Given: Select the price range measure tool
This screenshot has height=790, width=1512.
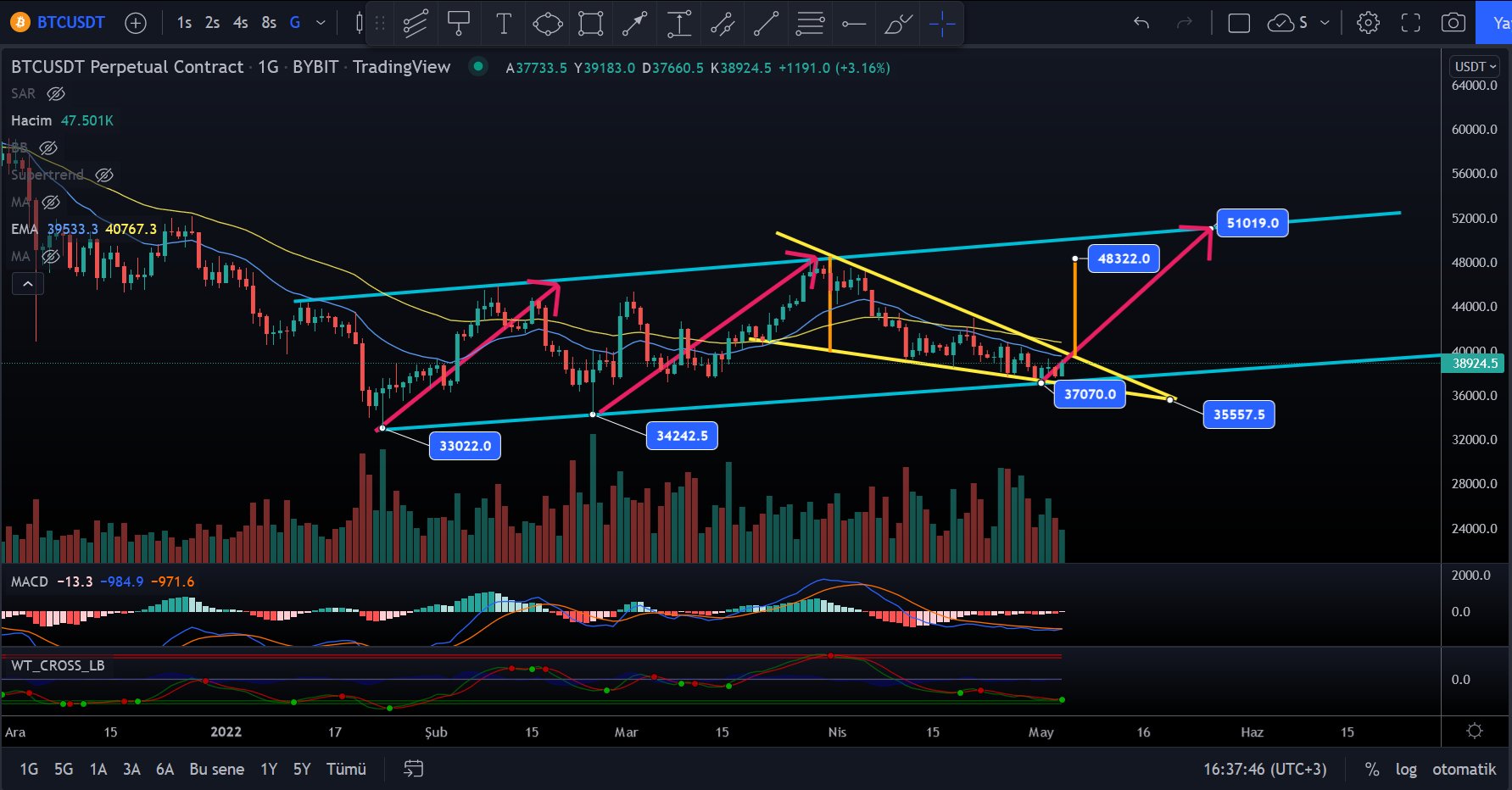Looking at the screenshot, I should coord(679,24).
